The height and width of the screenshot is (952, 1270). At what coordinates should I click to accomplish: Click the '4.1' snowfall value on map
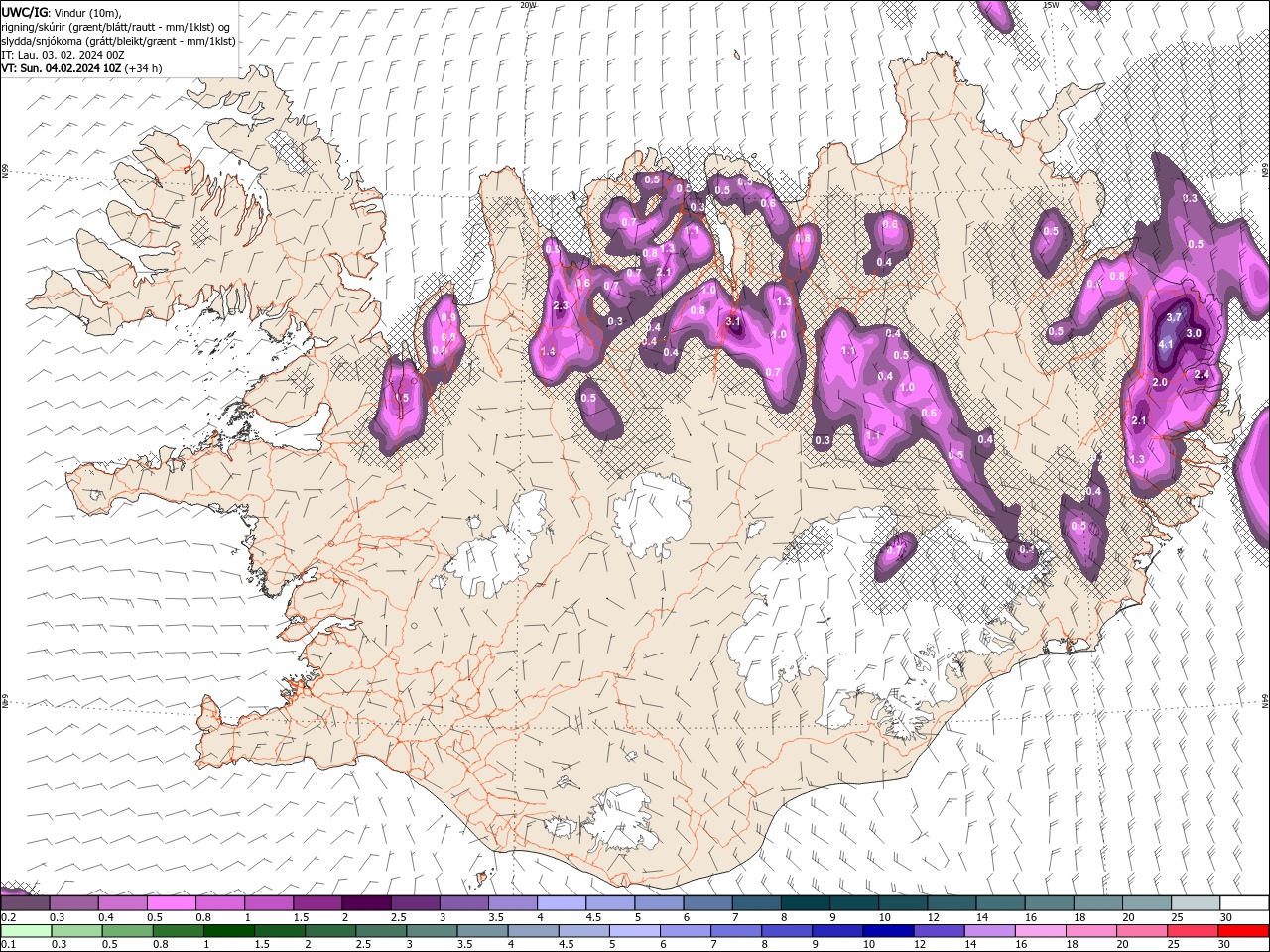1166,344
